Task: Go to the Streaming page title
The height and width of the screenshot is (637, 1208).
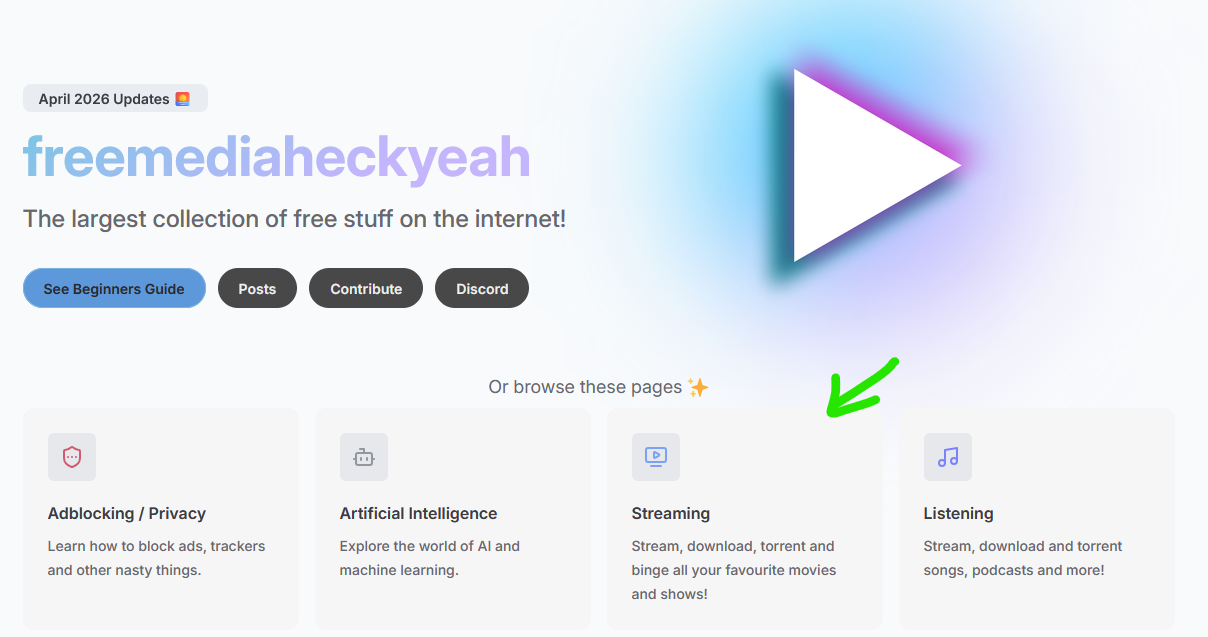Action: point(671,513)
